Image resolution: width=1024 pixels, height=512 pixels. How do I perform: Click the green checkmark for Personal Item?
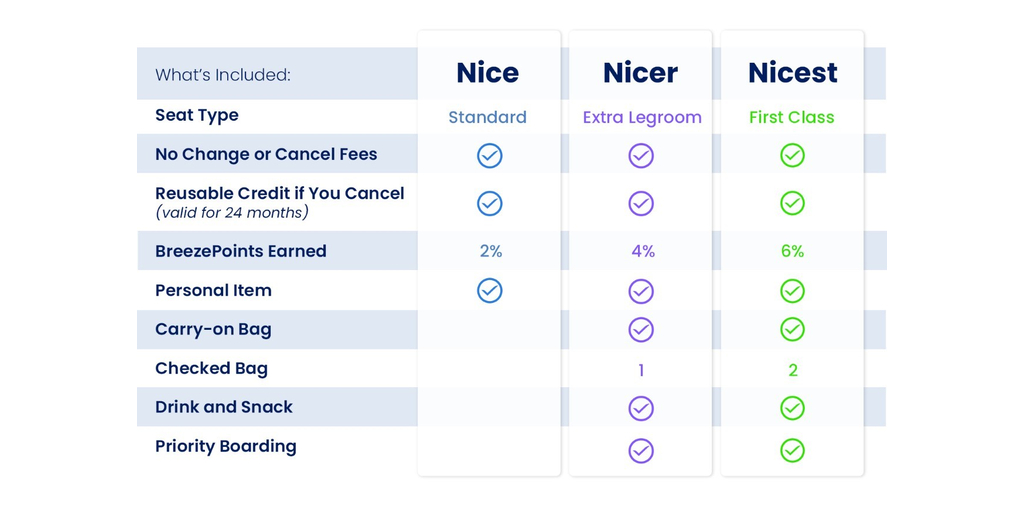tap(792, 291)
